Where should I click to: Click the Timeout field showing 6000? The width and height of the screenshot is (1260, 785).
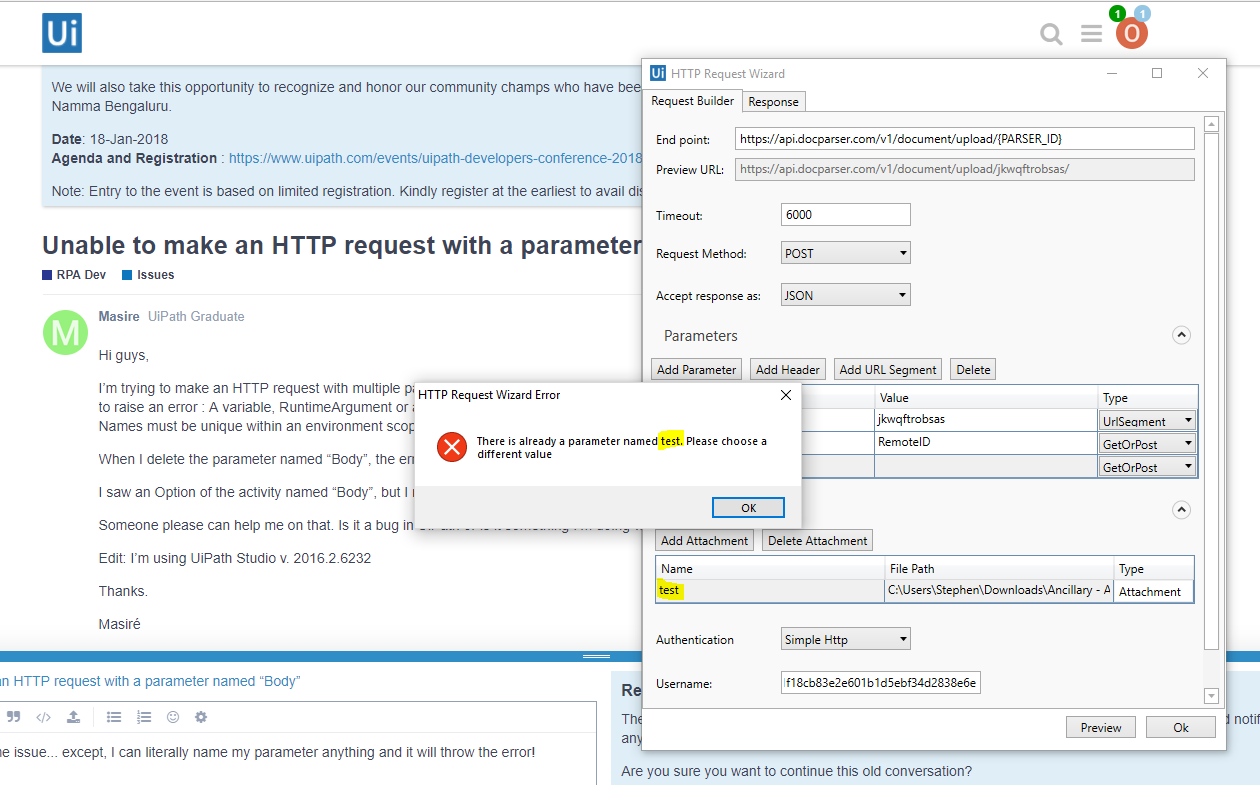[846, 214]
